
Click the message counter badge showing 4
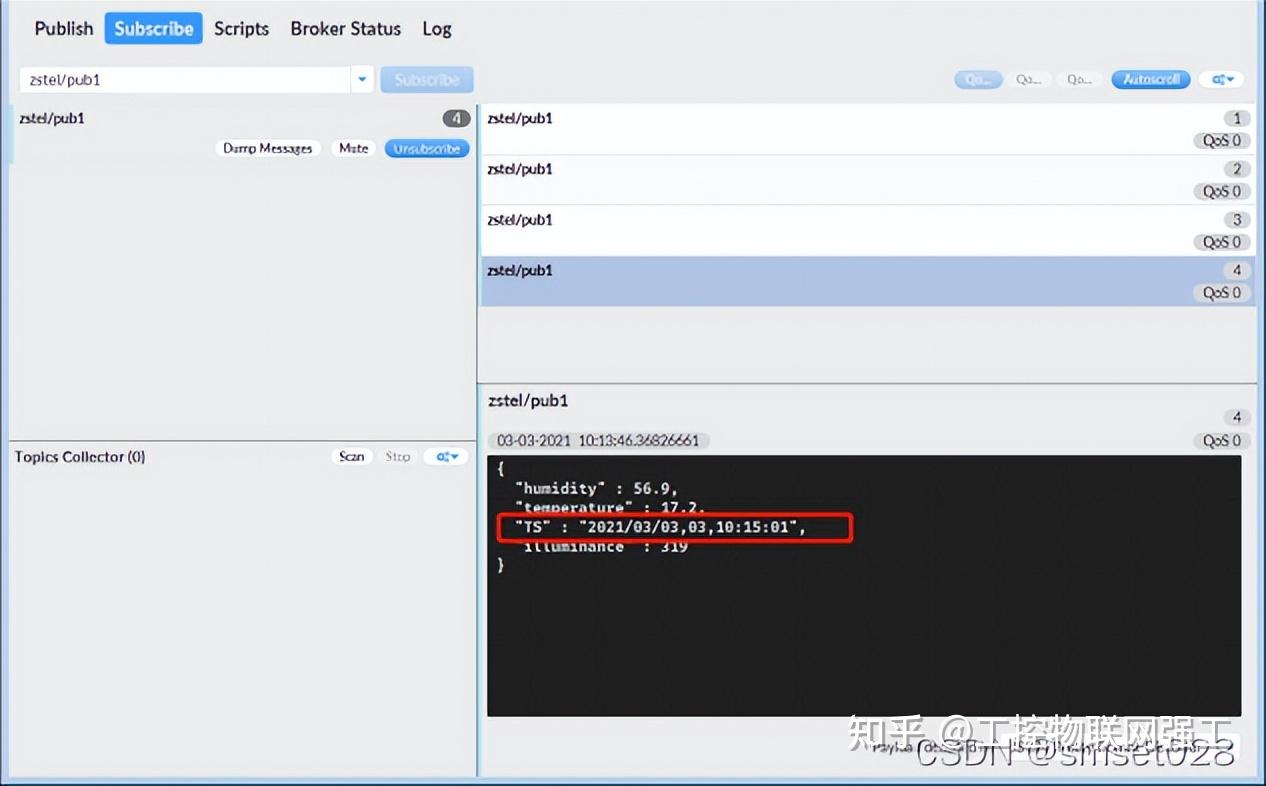tap(456, 118)
